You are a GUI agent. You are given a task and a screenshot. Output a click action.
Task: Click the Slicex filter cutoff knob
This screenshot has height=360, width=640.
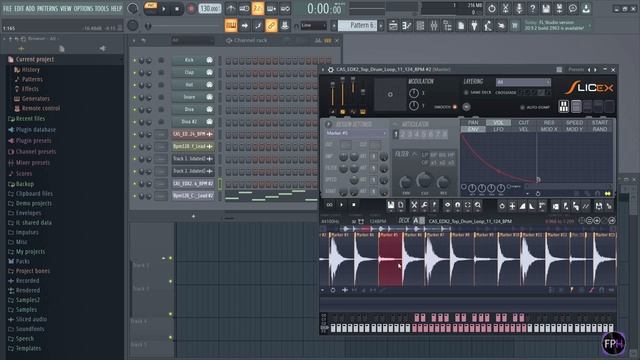tap(424, 180)
